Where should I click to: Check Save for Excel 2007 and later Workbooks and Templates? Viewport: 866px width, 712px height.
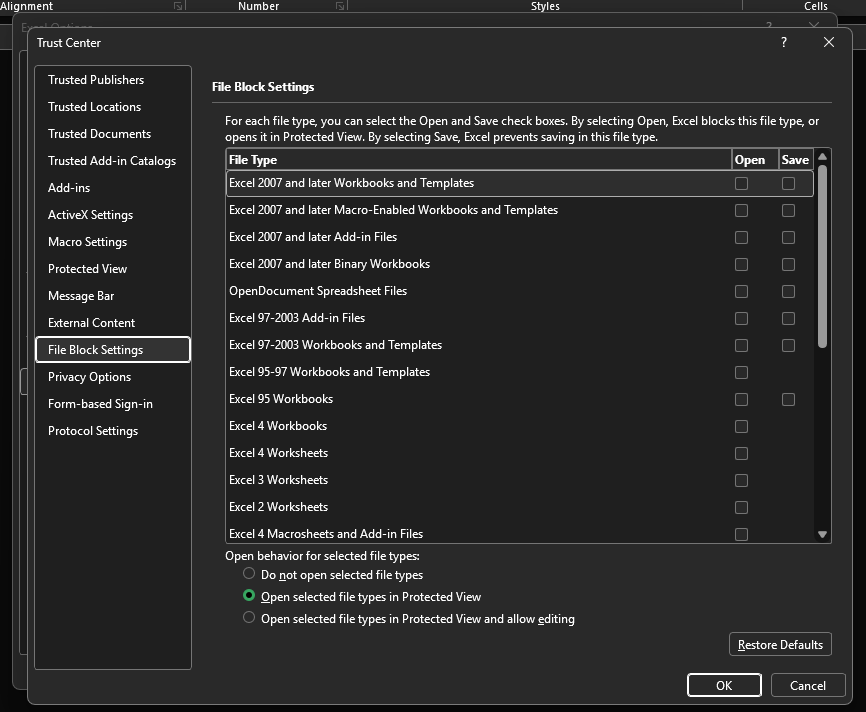pos(788,183)
